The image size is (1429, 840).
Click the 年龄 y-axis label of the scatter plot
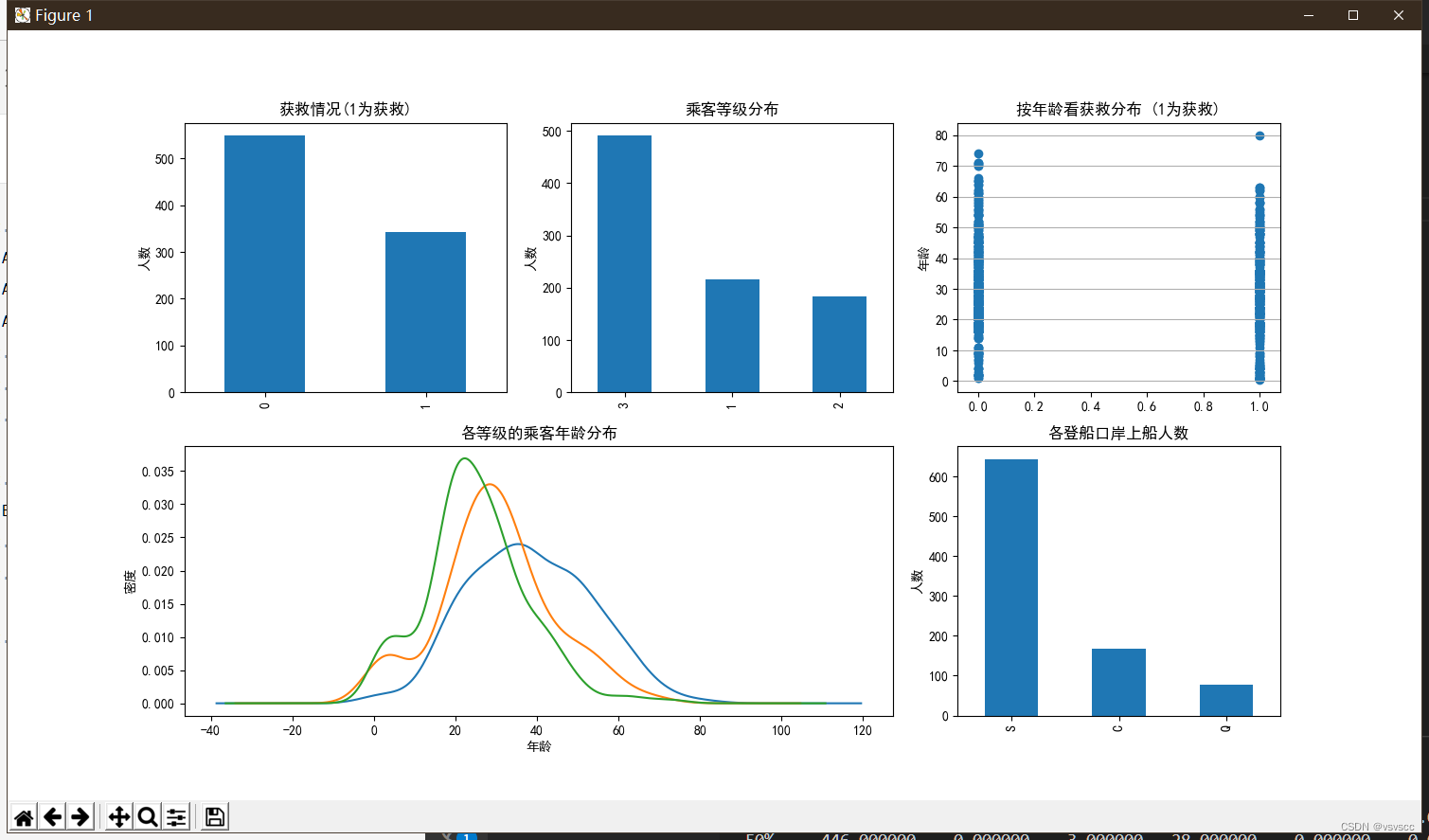pos(923,259)
